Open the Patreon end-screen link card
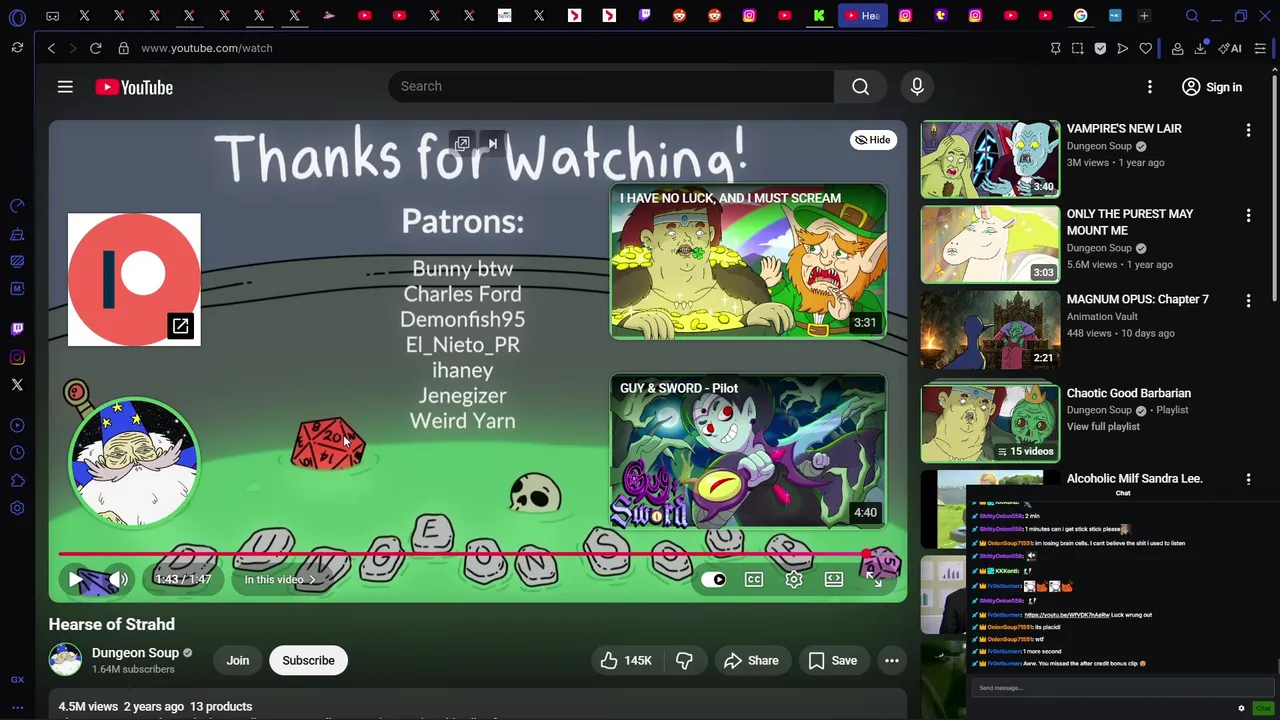The width and height of the screenshot is (1280, 720). [x=134, y=279]
